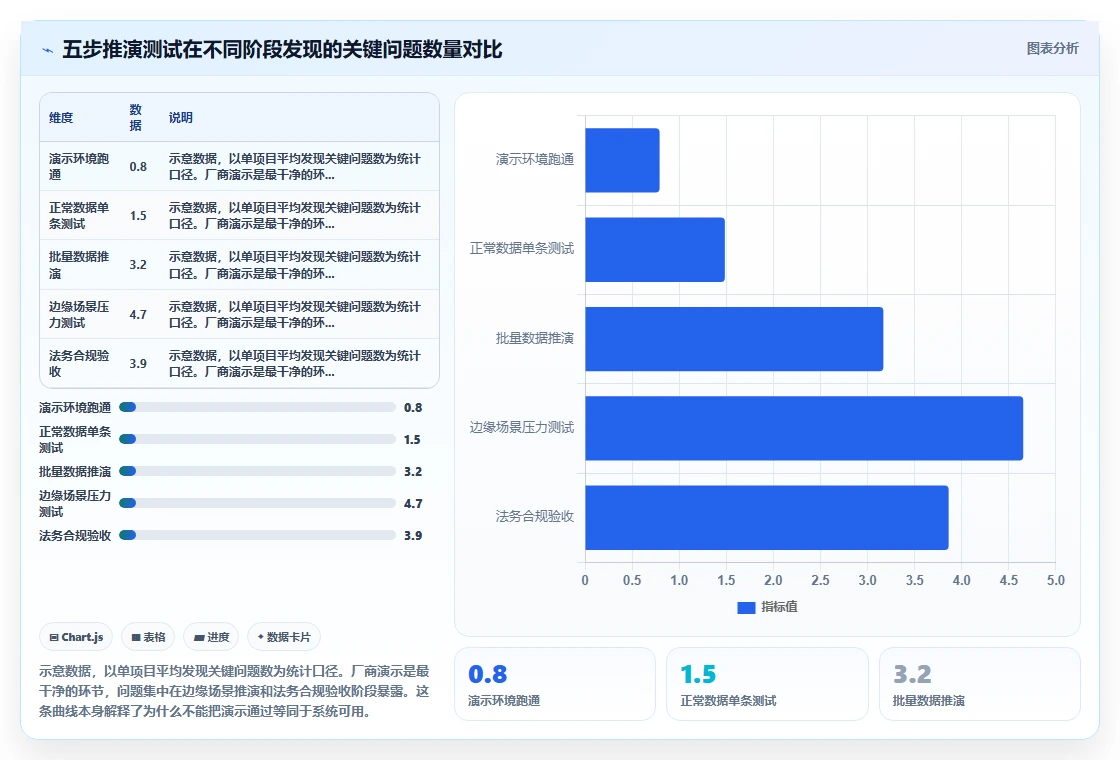Screen dimensions: 1120x760
Task: Click the 数据 column header
Action: [136, 118]
